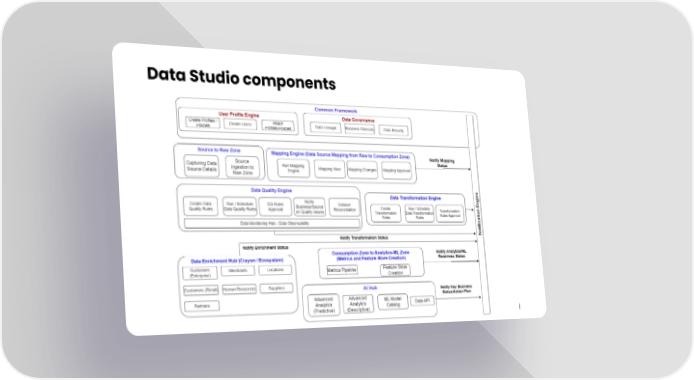
Task: Click the Advanced Analytics (Predictive) box
Action: click(323, 305)
